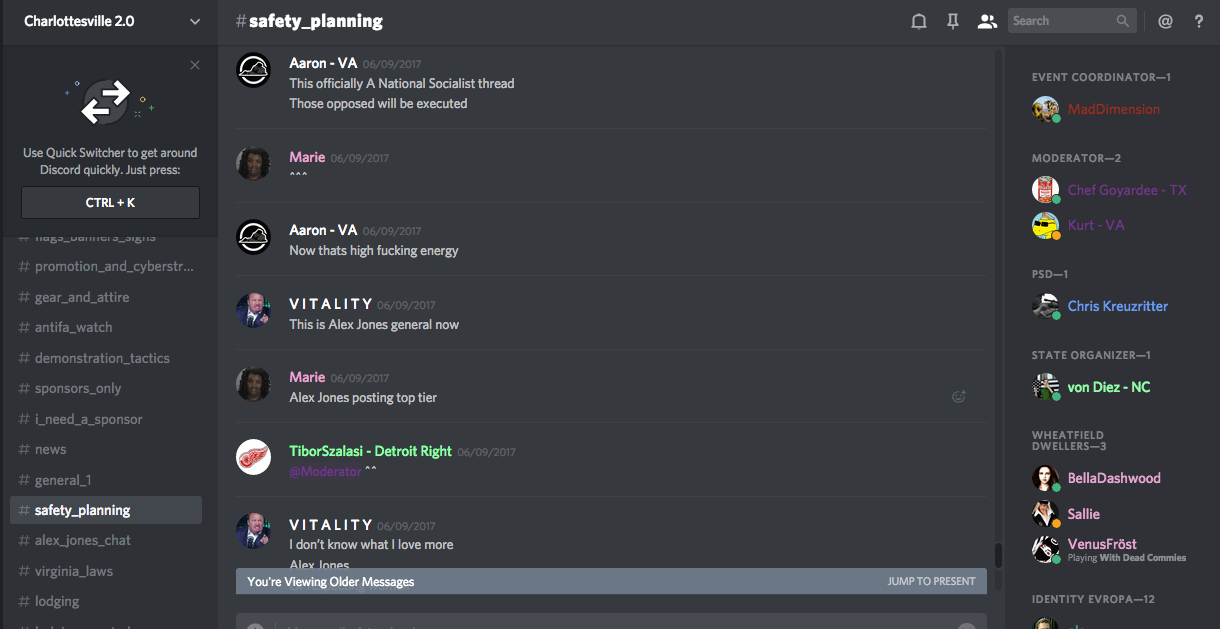Viewport: 1220px width, 629px height.
Task: Click the chat message scrollbar thumb
Action: pos(997,555)
